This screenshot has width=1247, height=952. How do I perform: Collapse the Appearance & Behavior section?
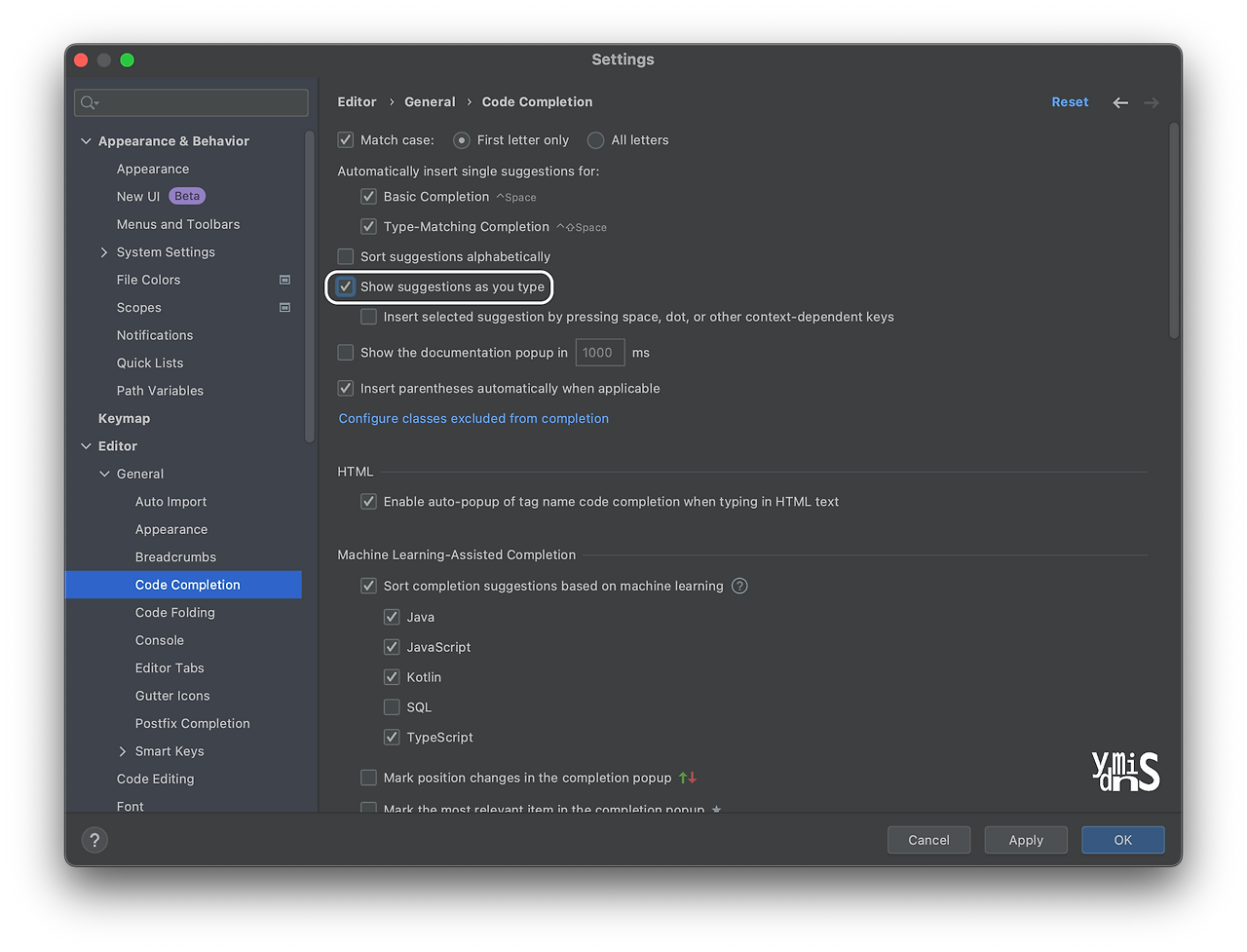point(86,140)
